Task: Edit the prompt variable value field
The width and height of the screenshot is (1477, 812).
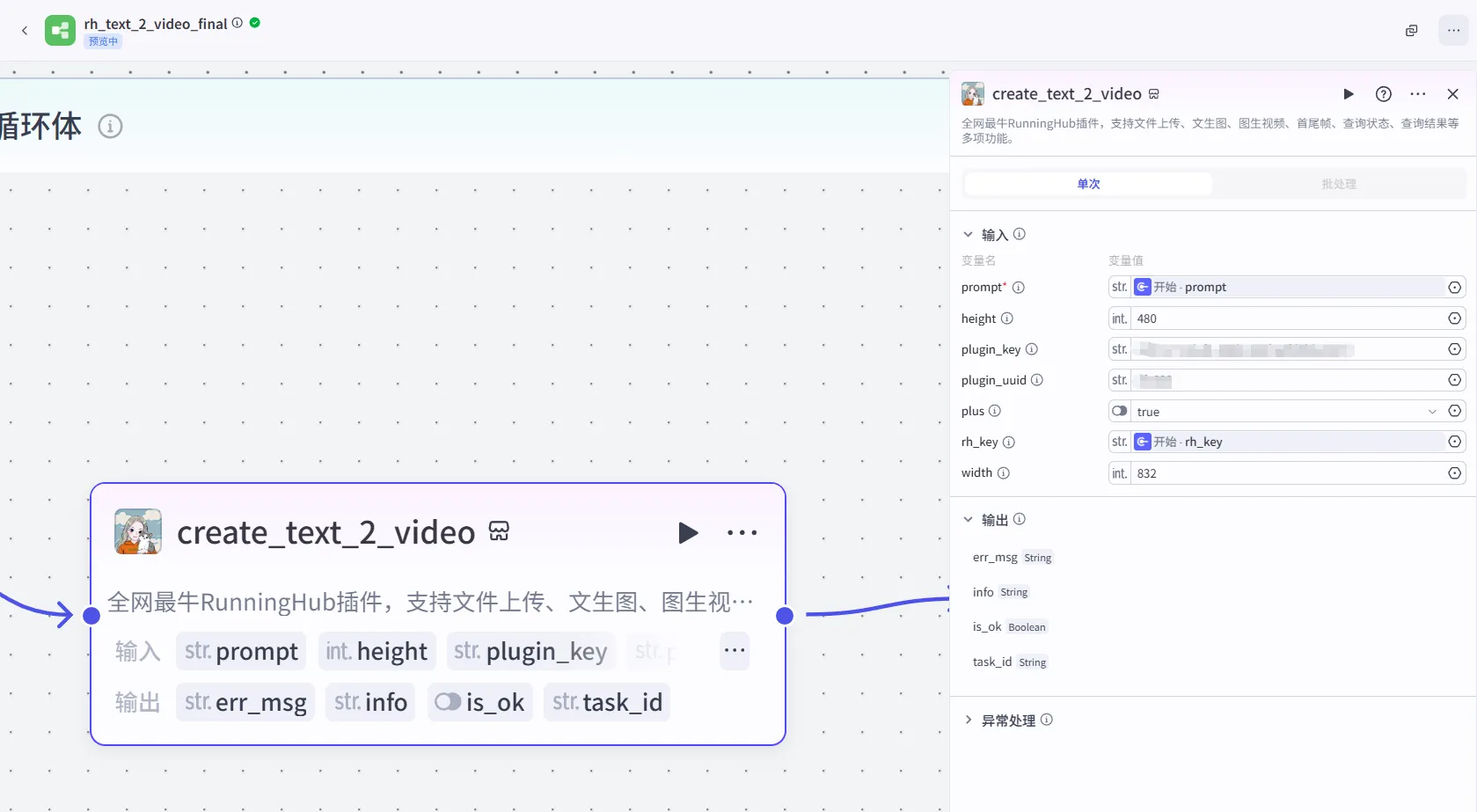Action: tap(1288, 288)
